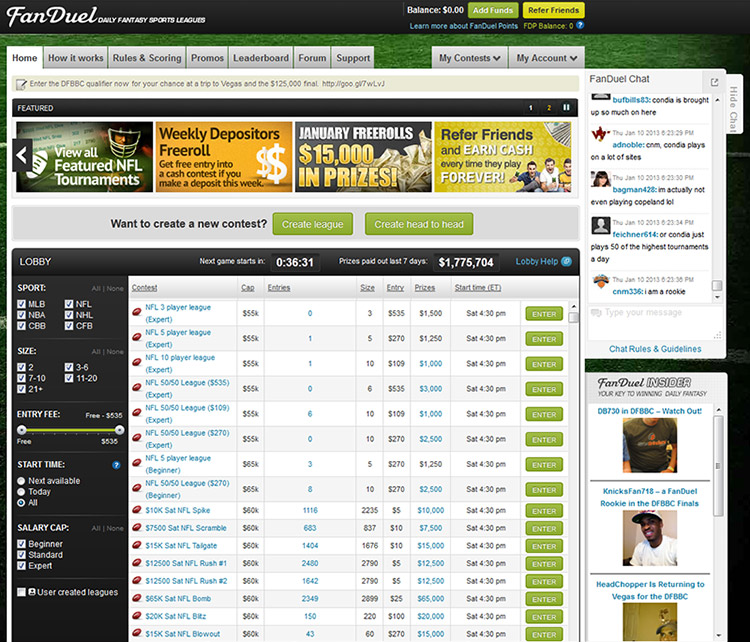750x642 pixels.
Task: Open the Leaderboard tab
Action: coord(261,58)
